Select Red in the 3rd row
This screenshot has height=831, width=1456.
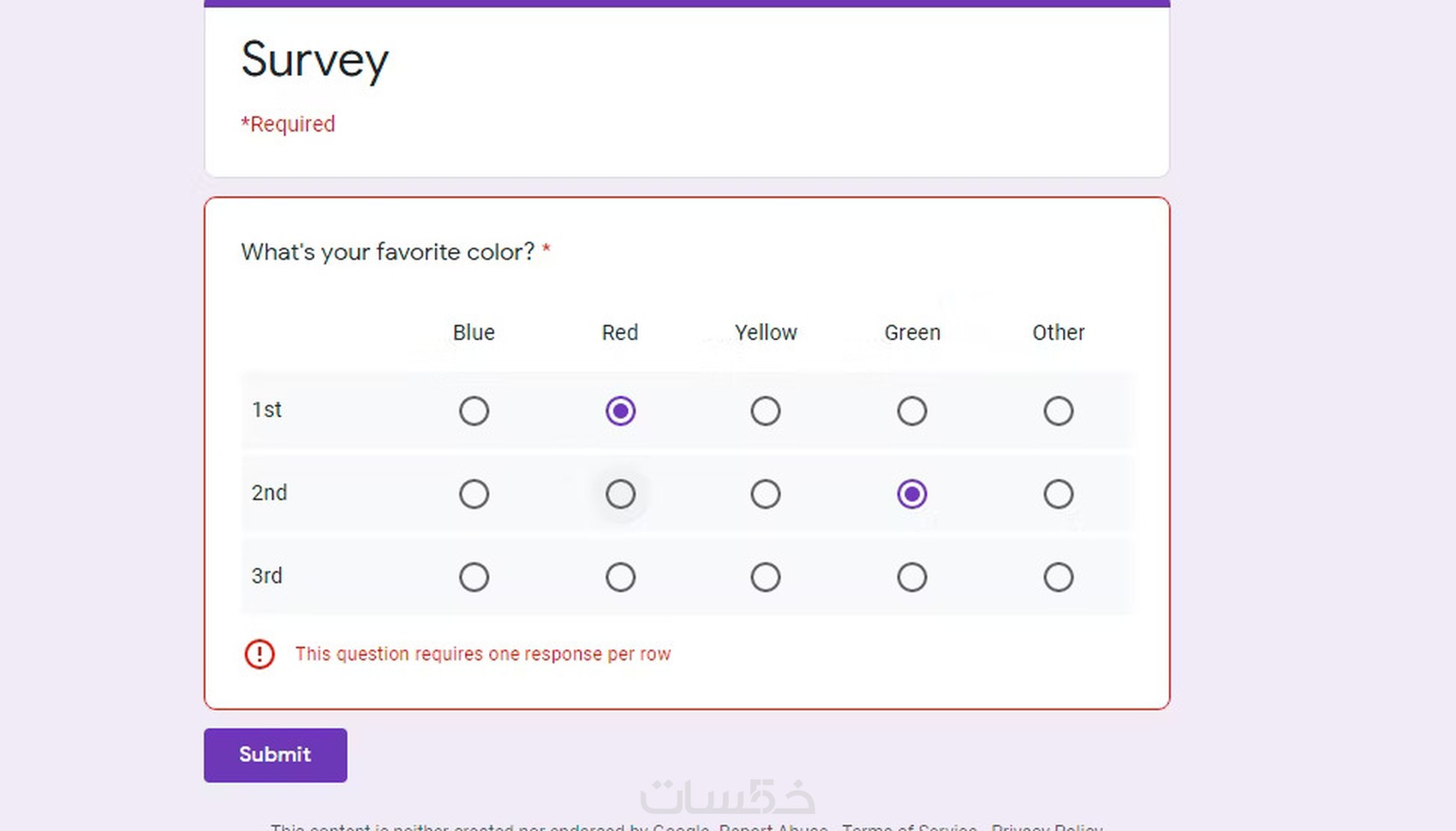point(620,577)
